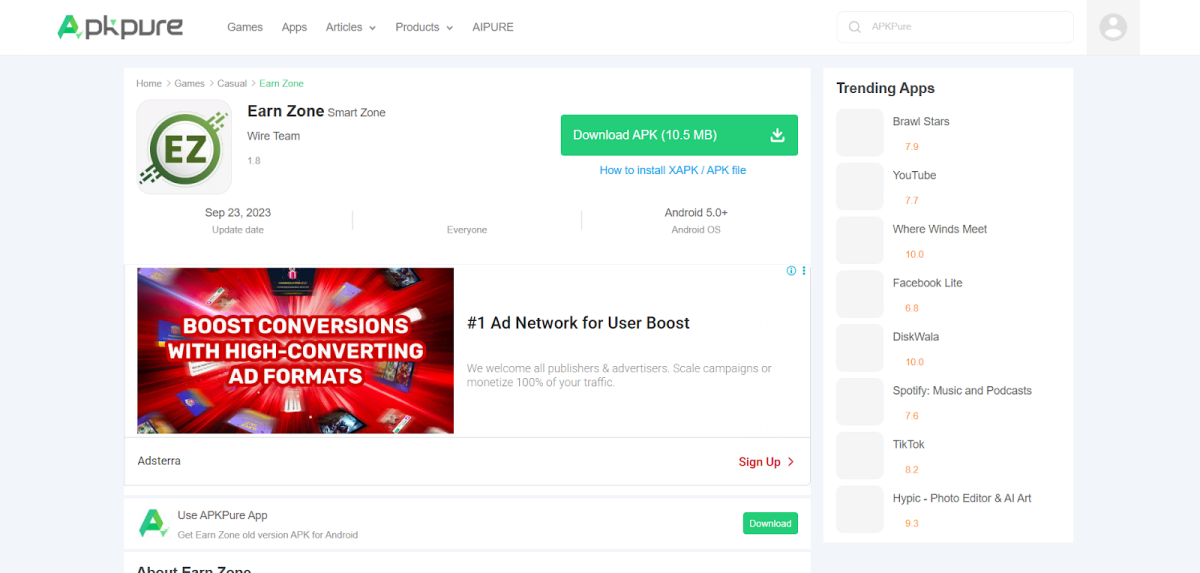This screenshot has width=1200, height=573.
Task: Open the TikTok trending app
Action: pyautogui.click(x=910, y=444)
